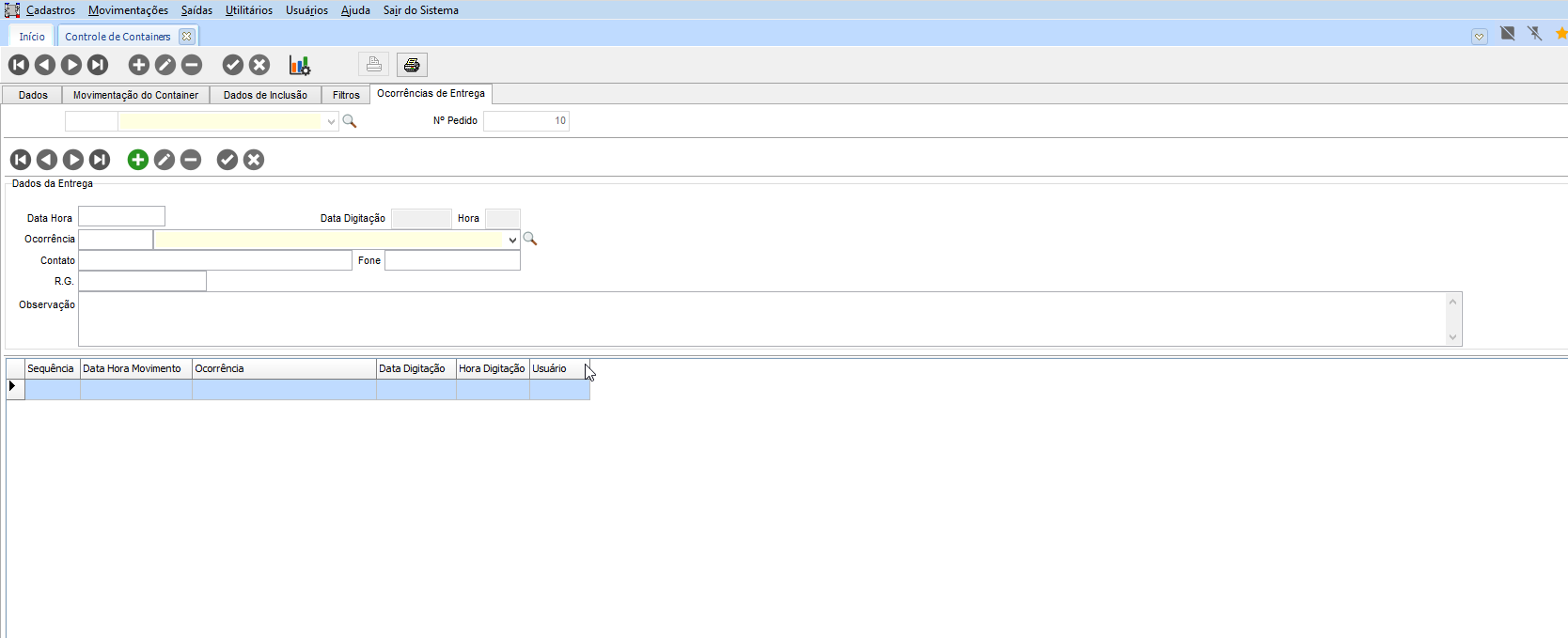Add new record with gray plus icon
This screenshot has width=1568, height=638.
[139, 65]
